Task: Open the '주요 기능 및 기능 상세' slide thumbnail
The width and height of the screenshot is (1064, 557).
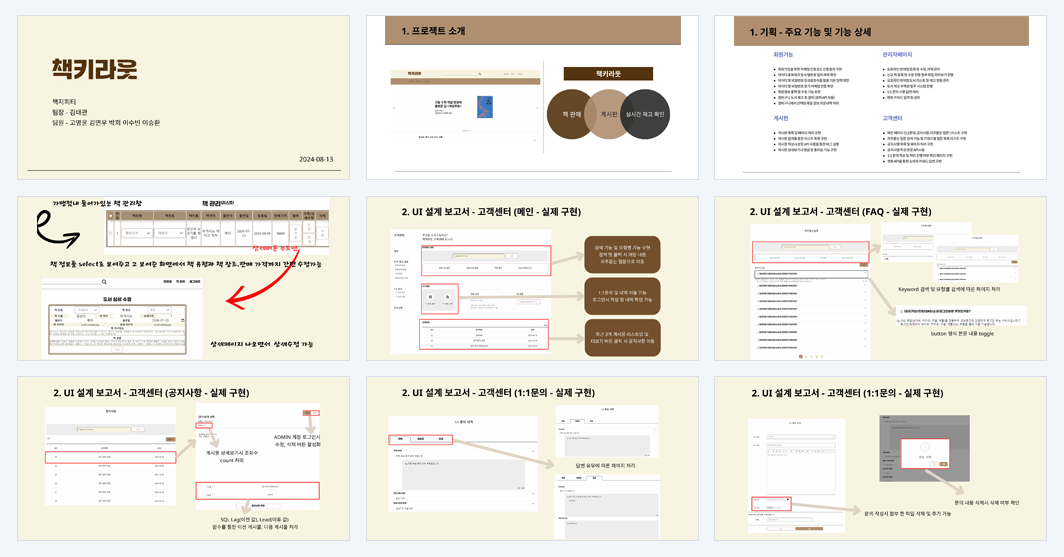Action: [880, 98]
